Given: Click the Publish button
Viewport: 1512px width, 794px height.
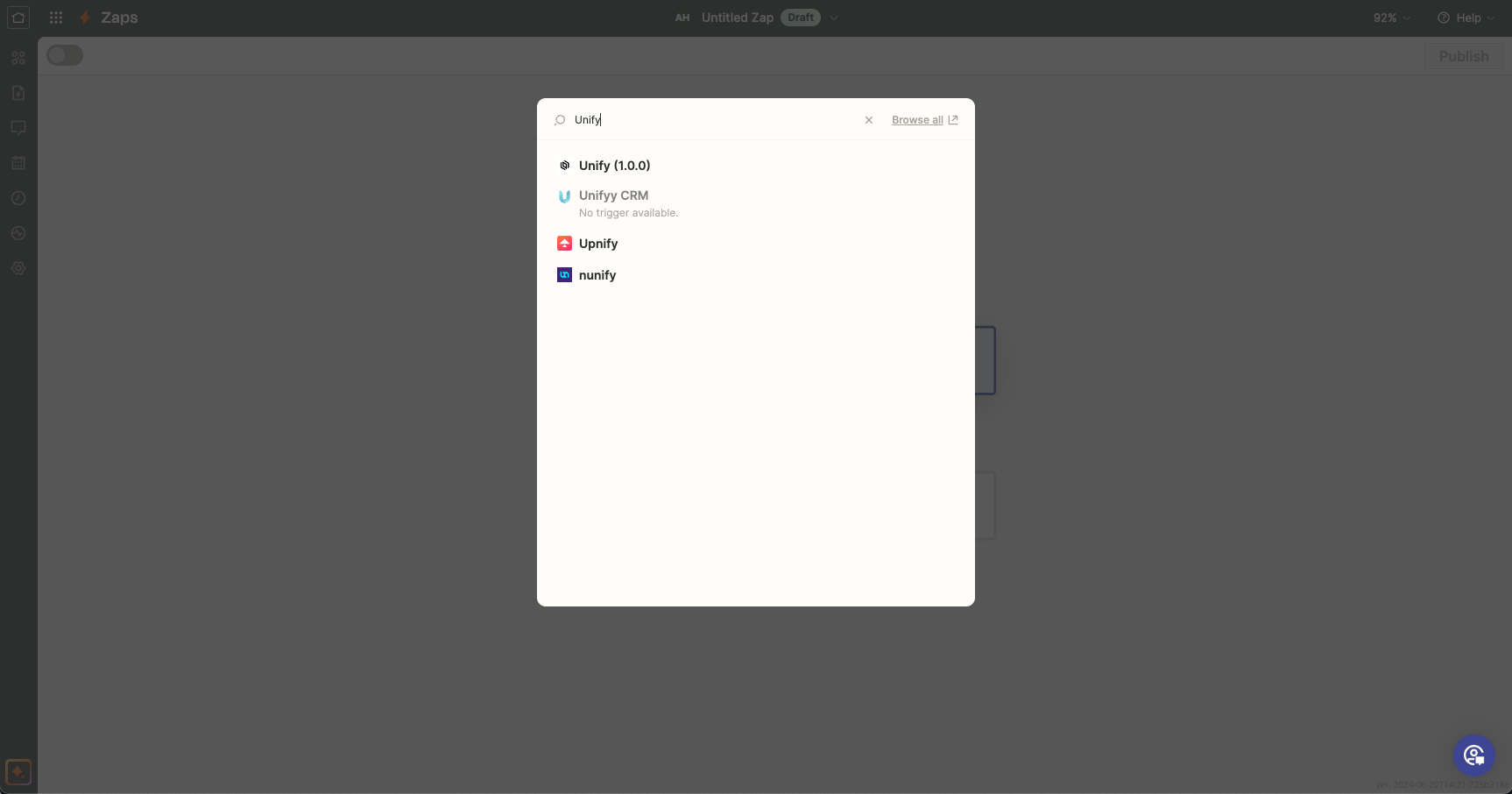Looking at the screenshot, I should click(x=1463, y=55).
